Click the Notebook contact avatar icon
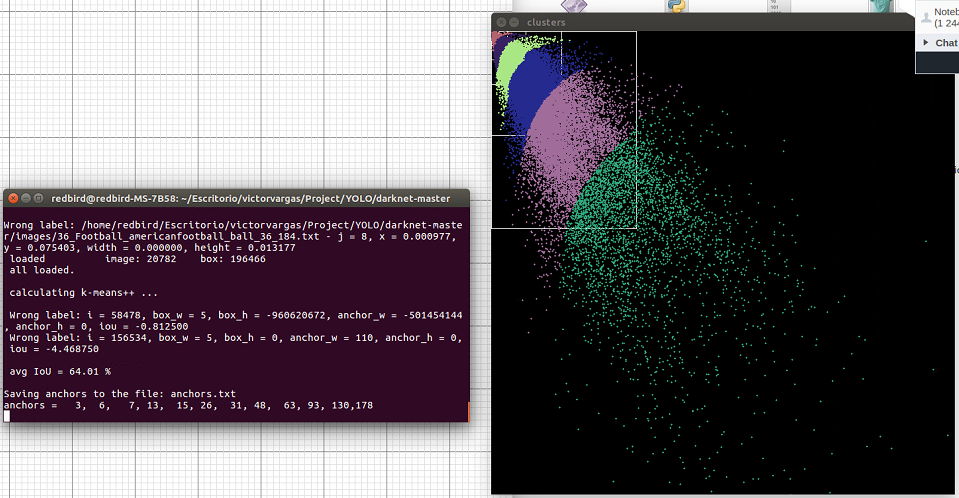Viewport: 959px width, 498px height. tap(926, 17)
